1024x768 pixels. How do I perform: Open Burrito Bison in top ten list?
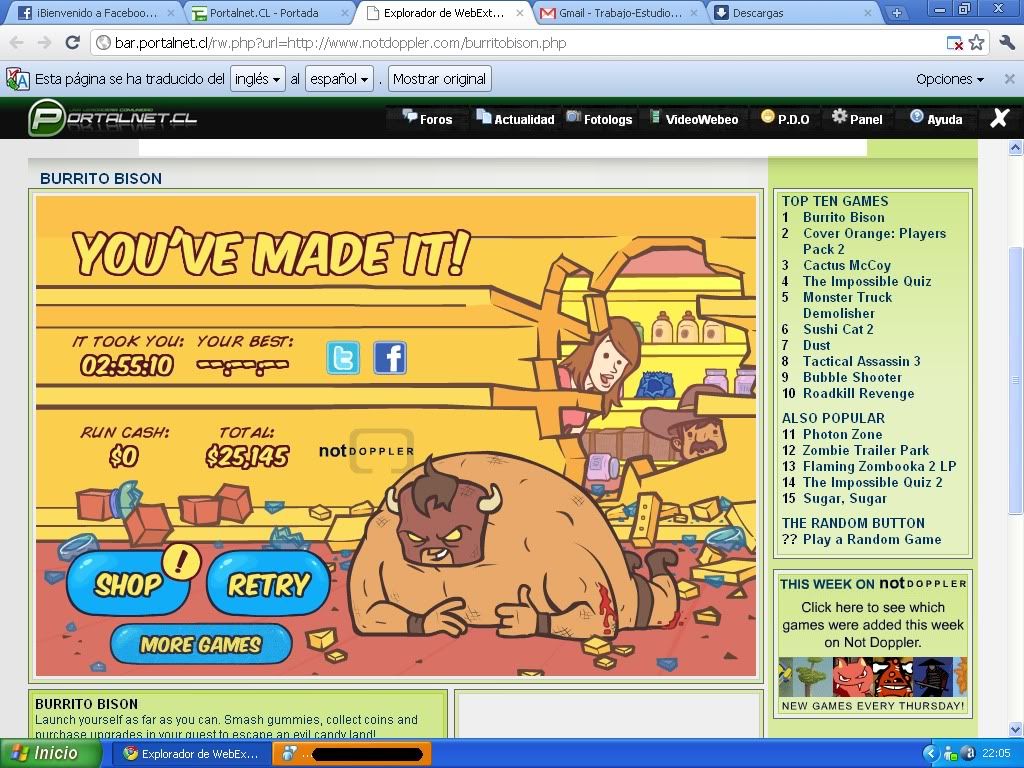pos(844,217)
